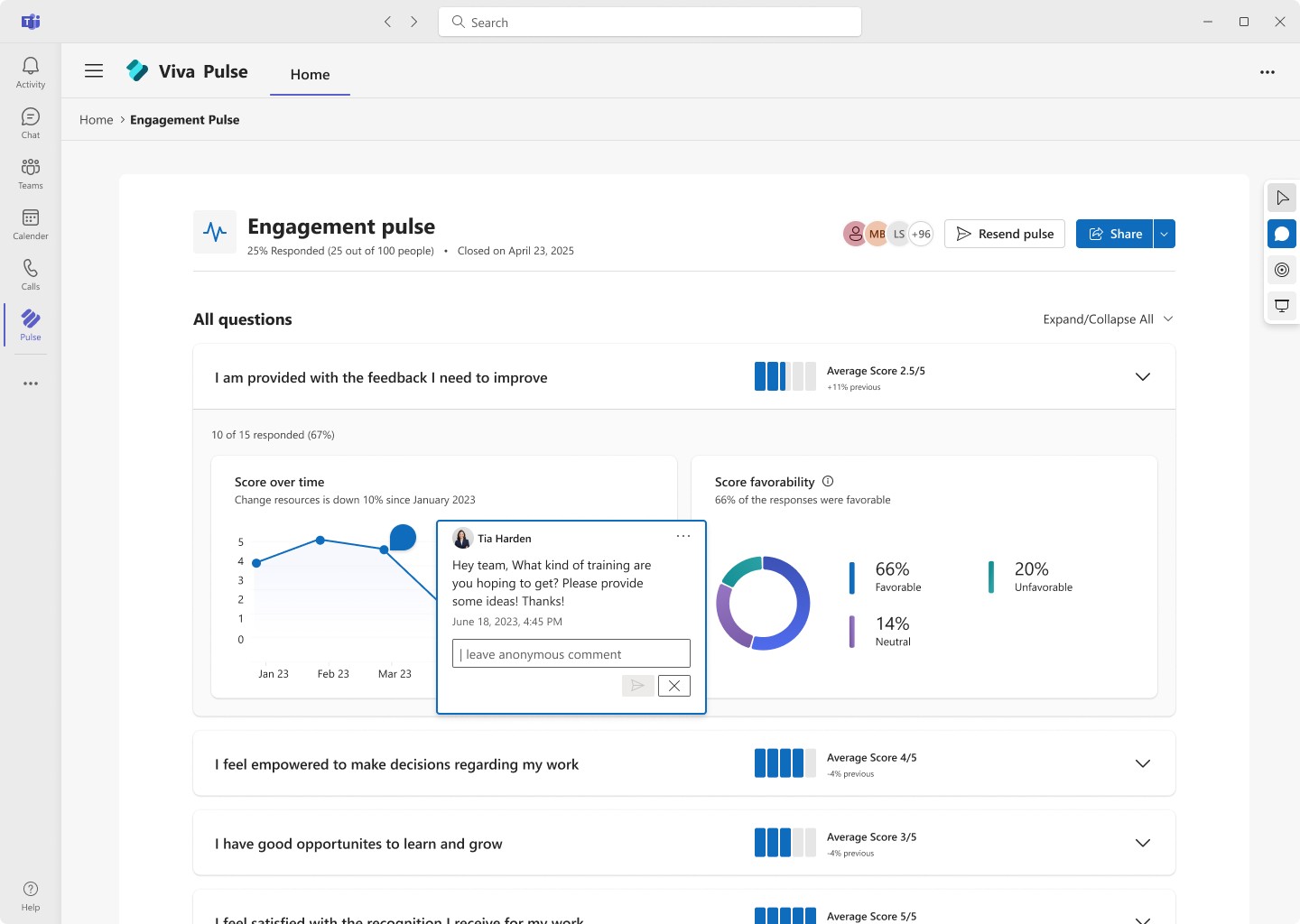Click the Share button

pos(1115,234)
